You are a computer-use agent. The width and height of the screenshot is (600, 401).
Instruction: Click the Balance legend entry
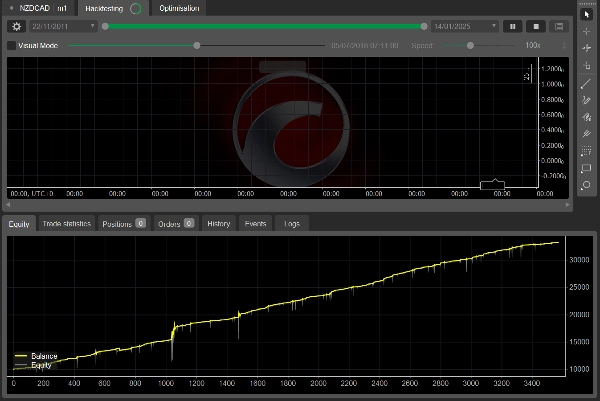click(36, 356)
